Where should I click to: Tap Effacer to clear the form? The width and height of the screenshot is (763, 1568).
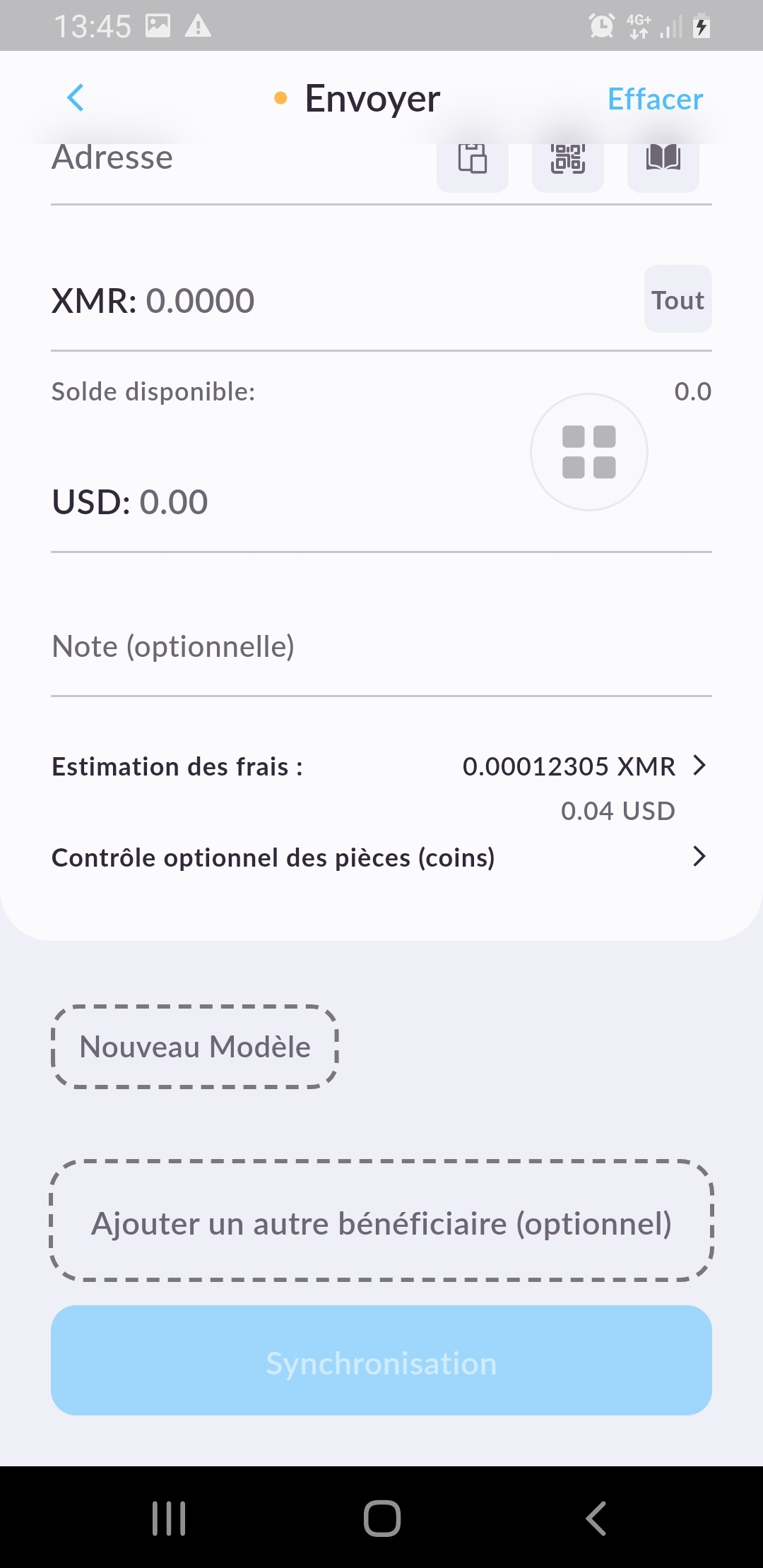(x=655, y=100)
